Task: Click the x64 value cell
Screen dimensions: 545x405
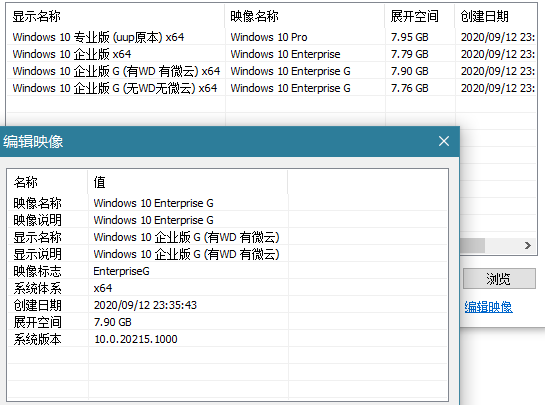Action: 103,288
